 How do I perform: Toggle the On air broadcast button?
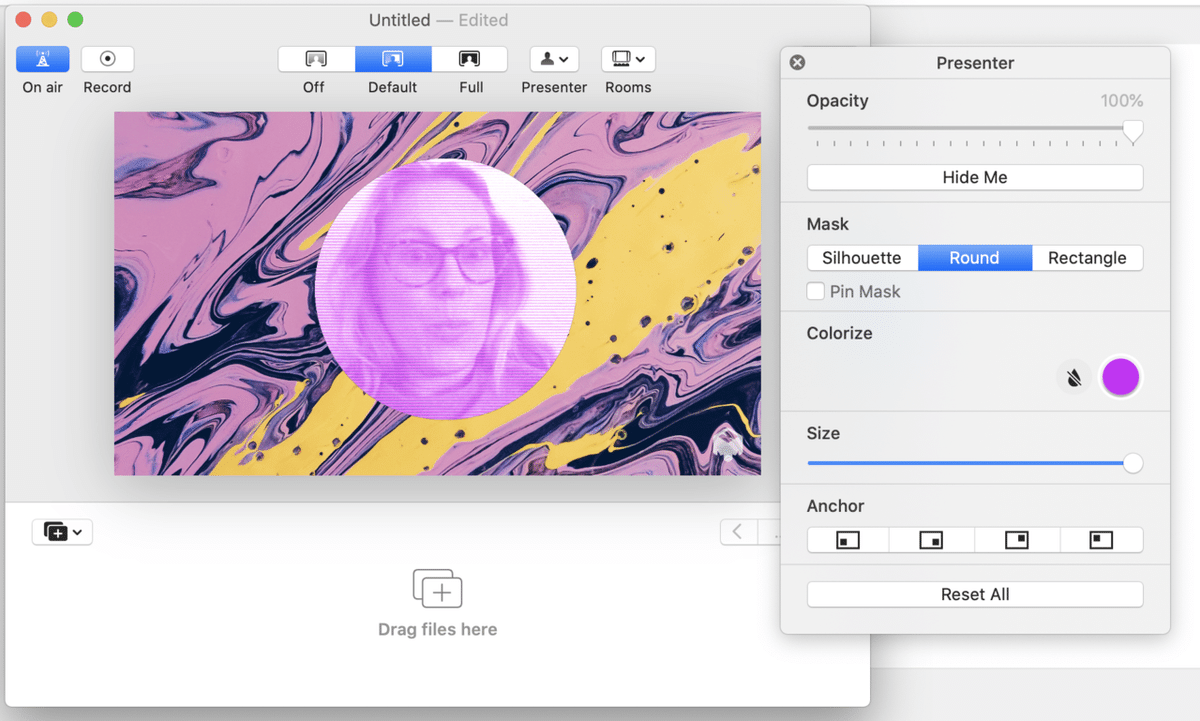tap(43, 59)
